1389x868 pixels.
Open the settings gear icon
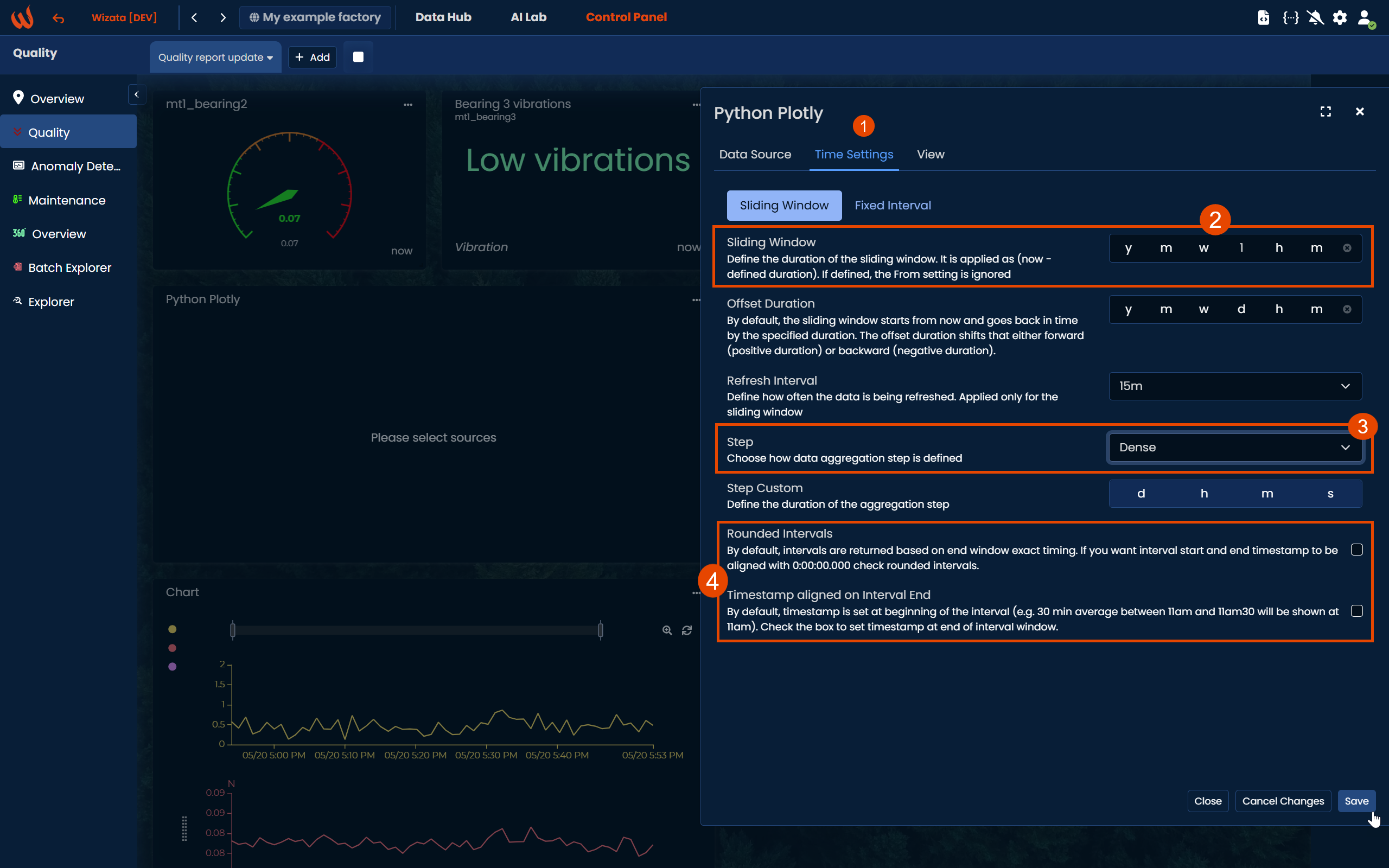click(1340, 17)
